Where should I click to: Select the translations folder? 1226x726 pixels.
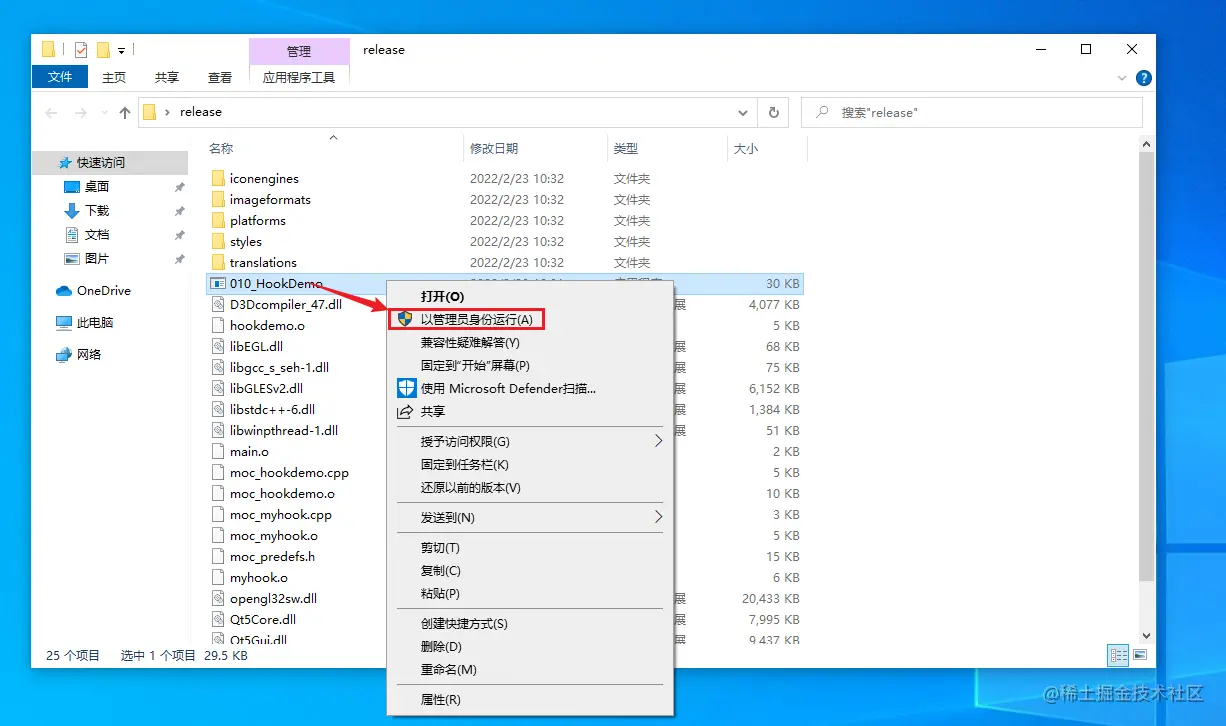point(263,263)
